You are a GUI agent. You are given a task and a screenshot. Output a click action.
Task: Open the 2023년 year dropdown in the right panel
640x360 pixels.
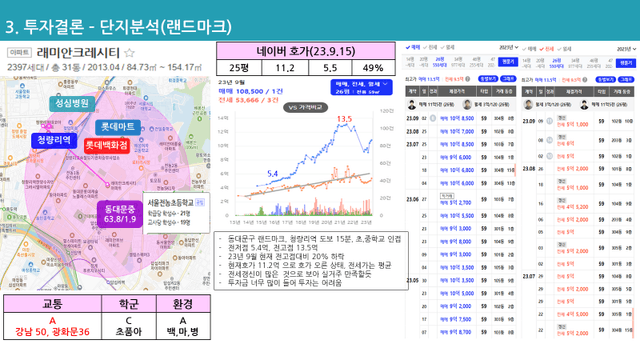pyautogui.click(x=626, y=49)
